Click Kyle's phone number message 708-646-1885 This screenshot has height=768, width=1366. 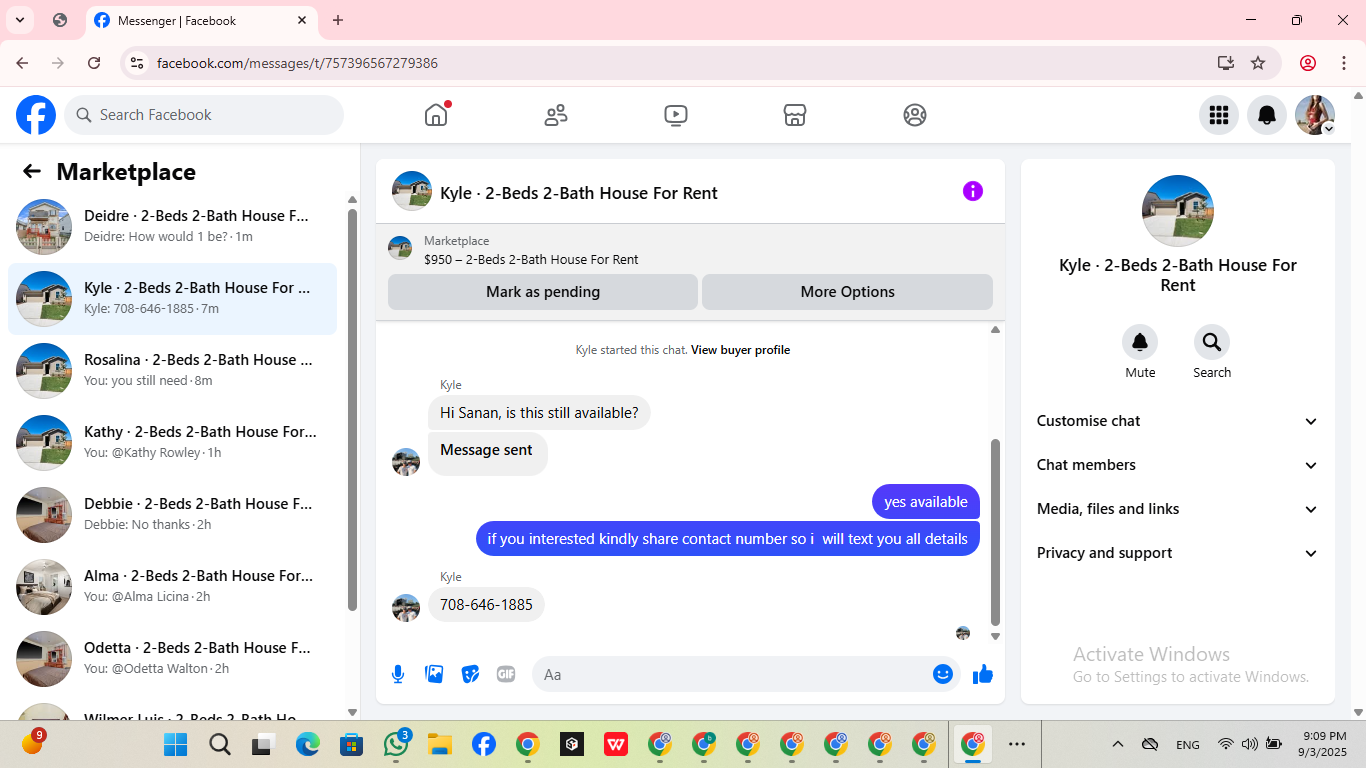coord(486,605)
